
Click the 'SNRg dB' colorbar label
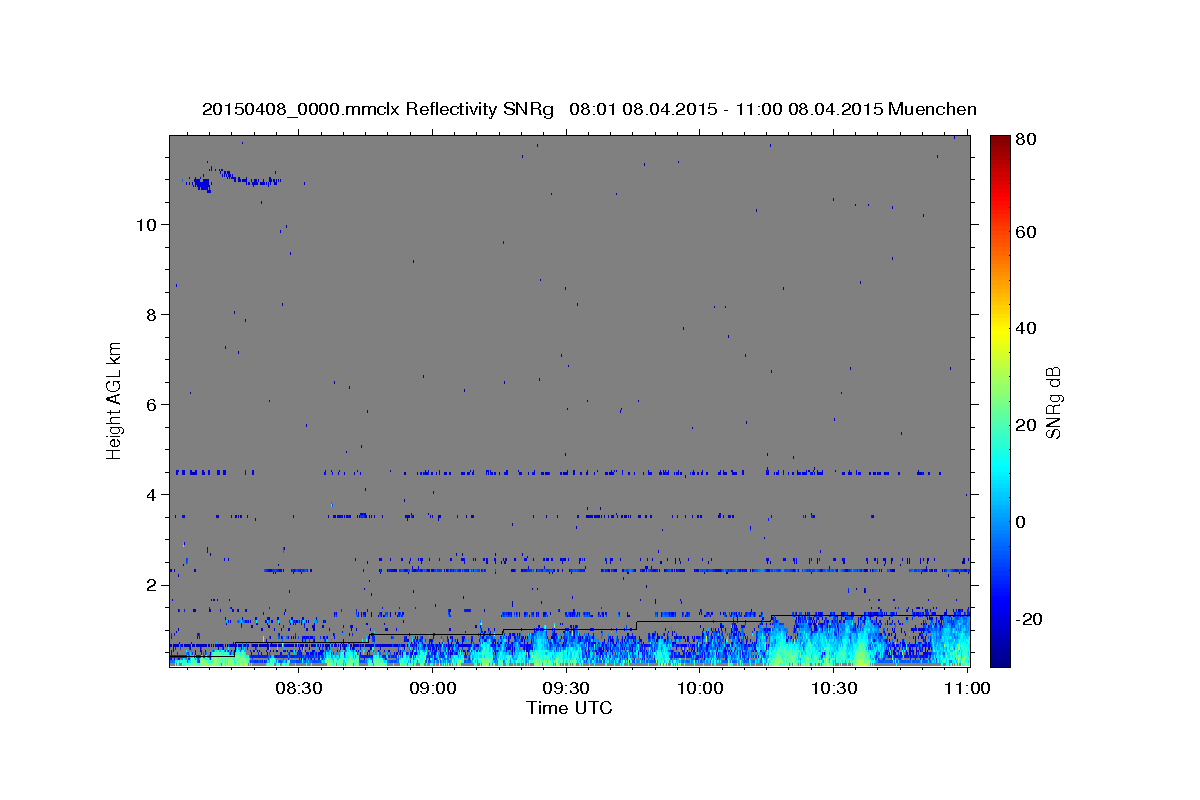[x=1053, y=402]
